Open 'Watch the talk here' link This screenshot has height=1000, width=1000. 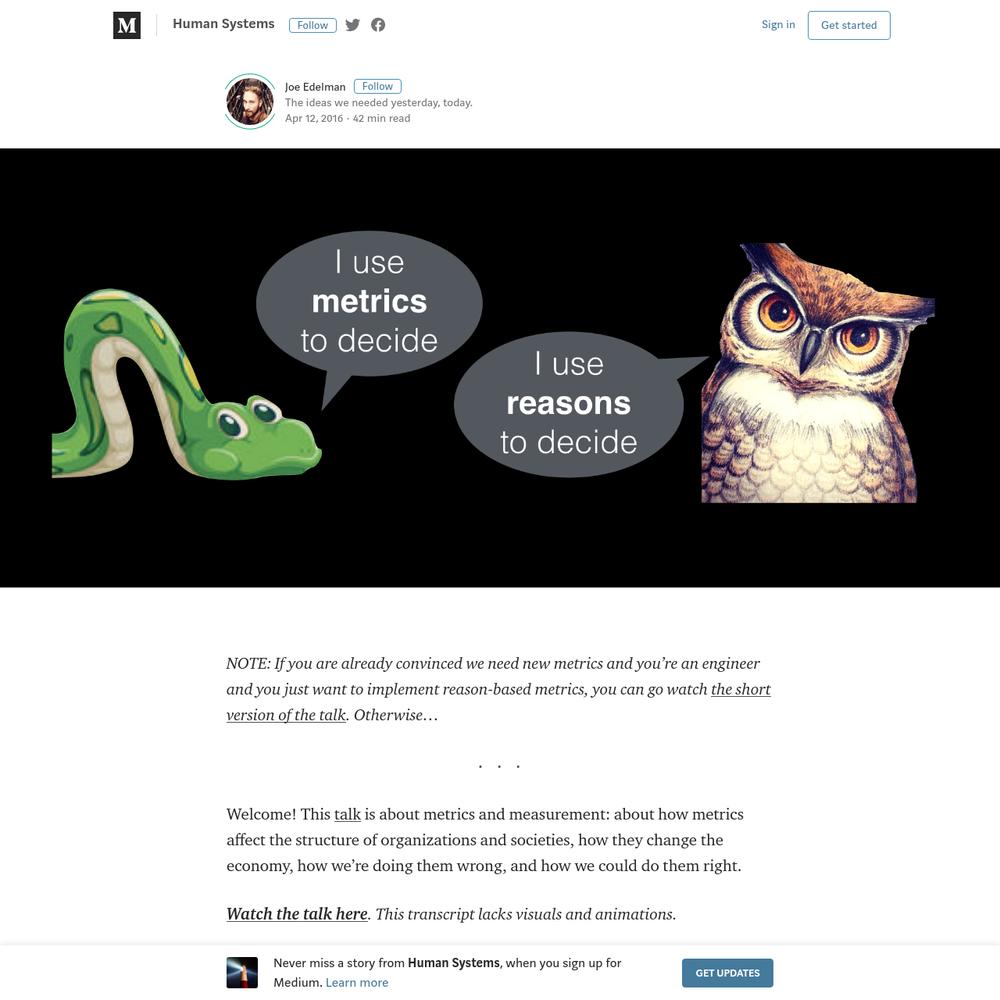(297, 914)
